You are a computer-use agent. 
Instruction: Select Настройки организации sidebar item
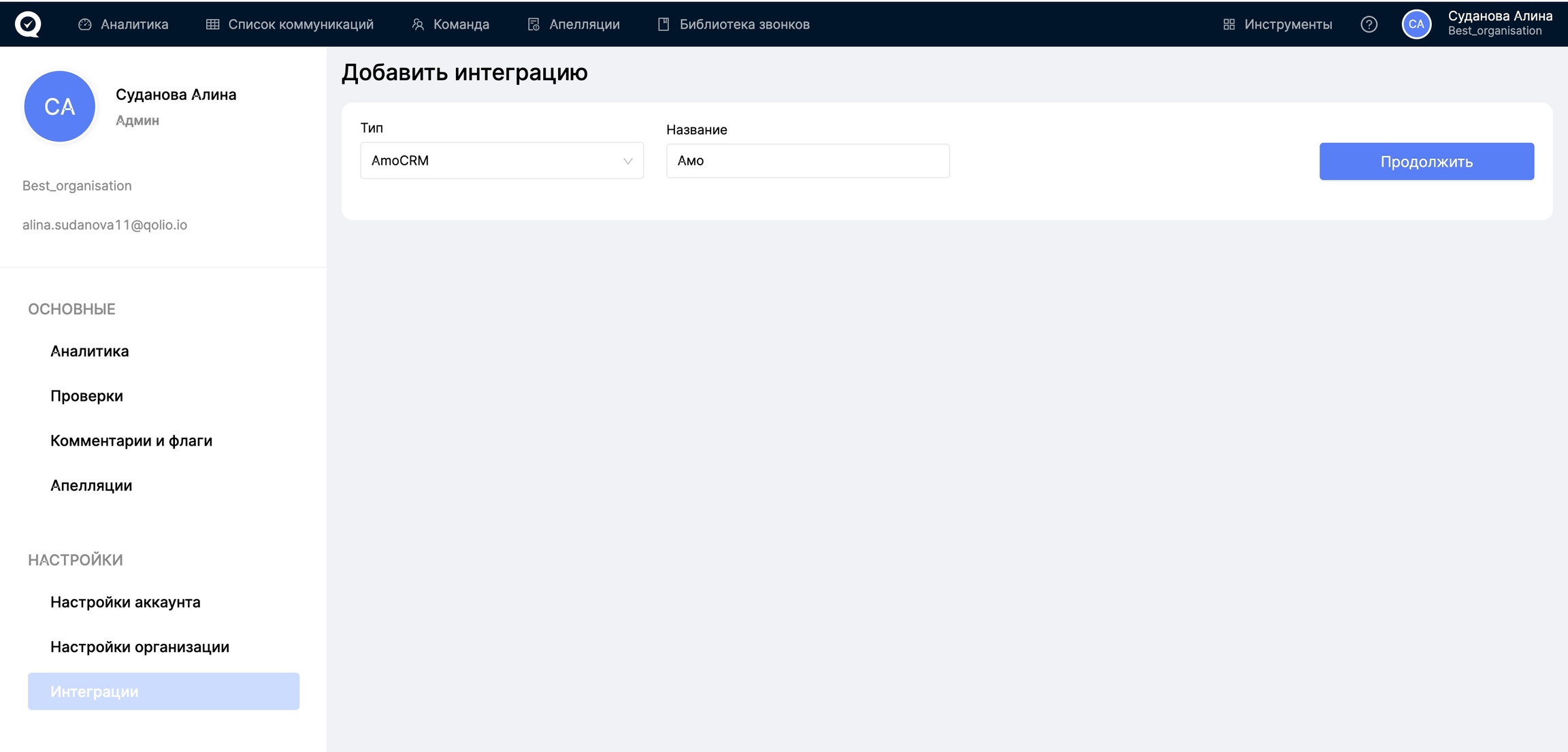(x=140, y=647)
